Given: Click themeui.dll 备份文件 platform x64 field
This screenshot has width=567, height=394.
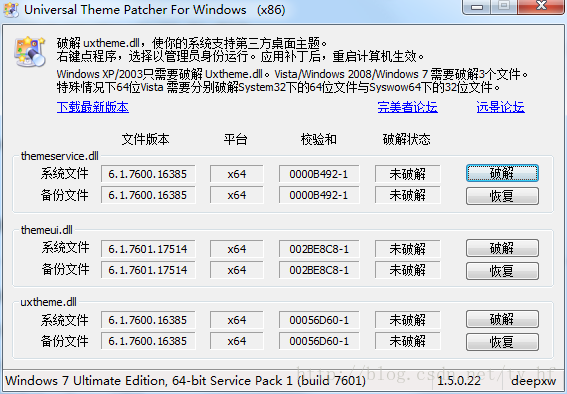Looking at the screenshot, I should (x=236, y=270).
